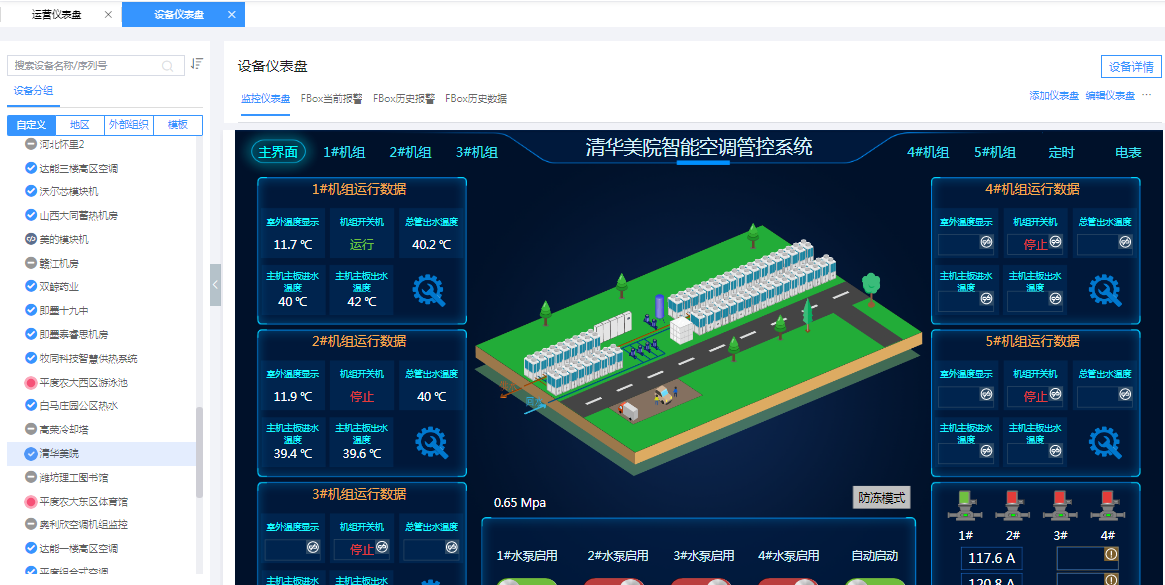The height and width of the screenshot is (585, 1165).
Task: Go to 1#机组 page in dashboard nav
Action: pos(344,152)
